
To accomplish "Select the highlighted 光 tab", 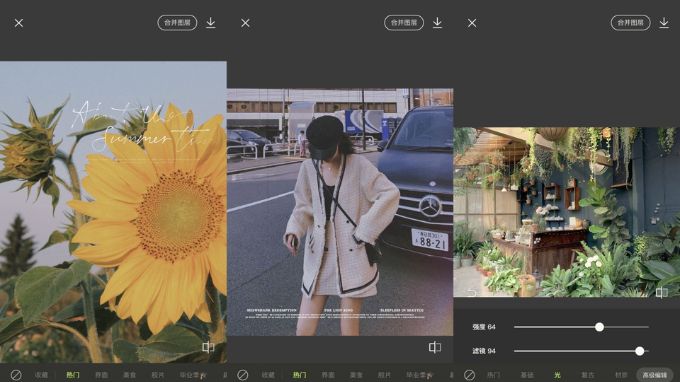I will [557, 375].
